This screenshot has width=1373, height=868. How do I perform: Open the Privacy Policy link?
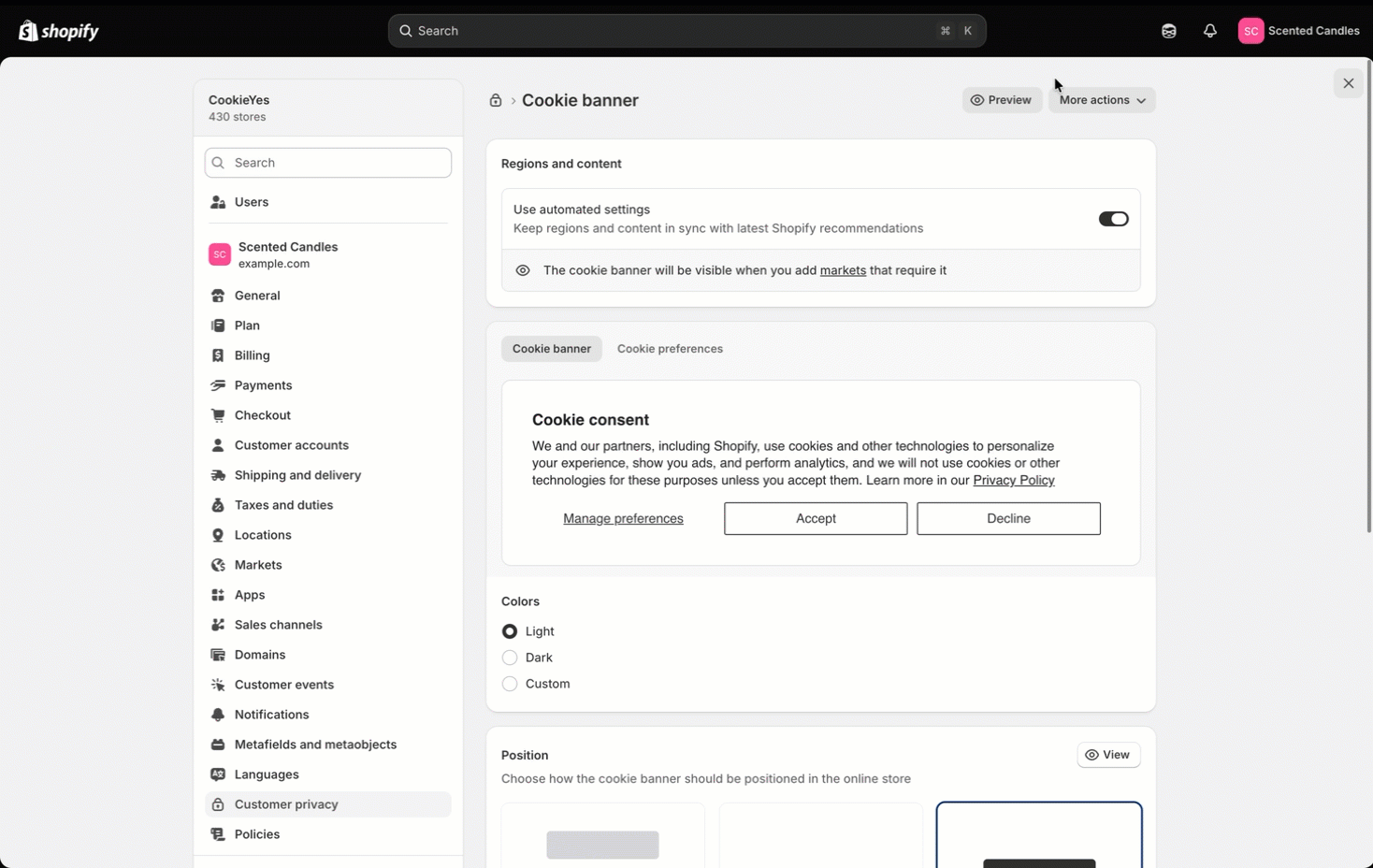[1014, 480]
